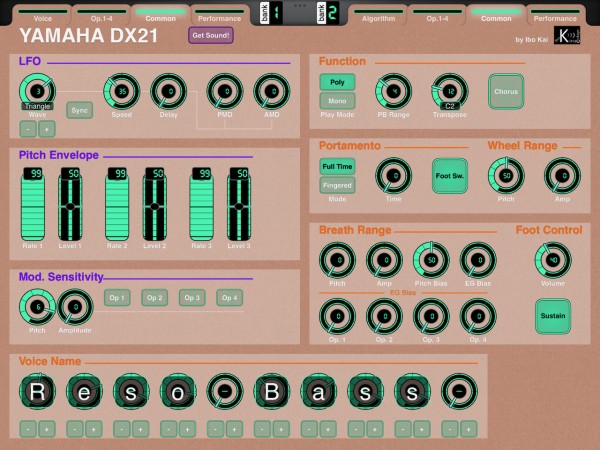The height and width of the screenshot is (450, 600).
Task: Click the Breath Pitch Bias knob
Action: pyautogui.click(x=431, y=260)
